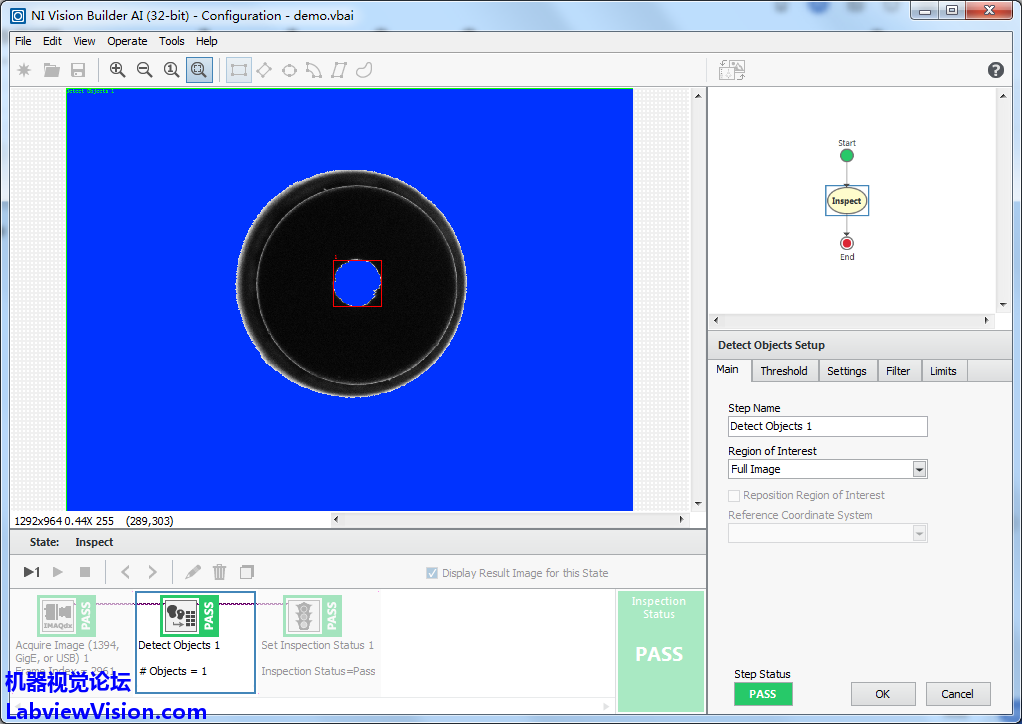
Task: Open the Region of Interest dropdown
Action: 919,469
